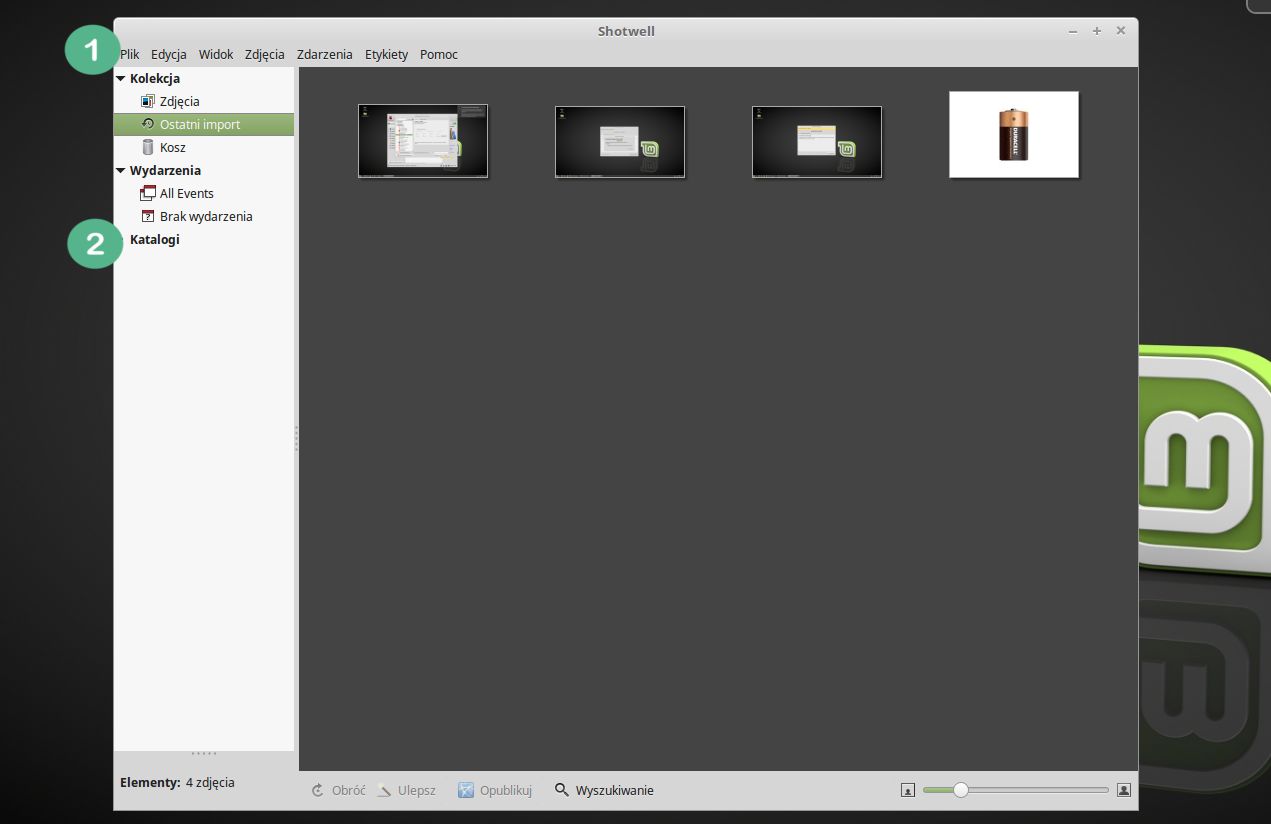Viewport: 1271px width, 824px height.
Task: Collapse the Wydarzenia section arrow
Action: (x=121, y=170)
